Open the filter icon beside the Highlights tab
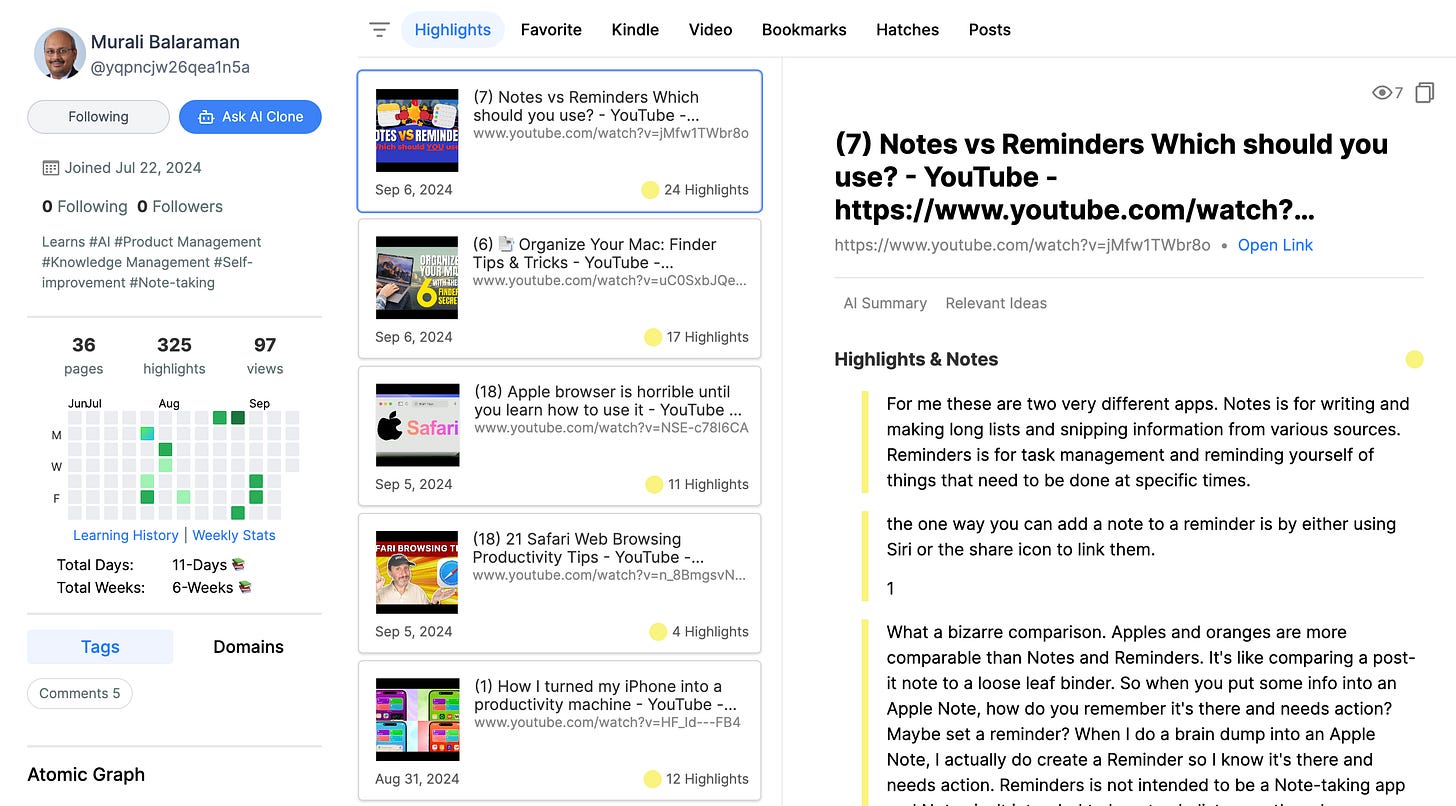Image resolution: width=1456 pixels, height=806 pixels. 379,30
